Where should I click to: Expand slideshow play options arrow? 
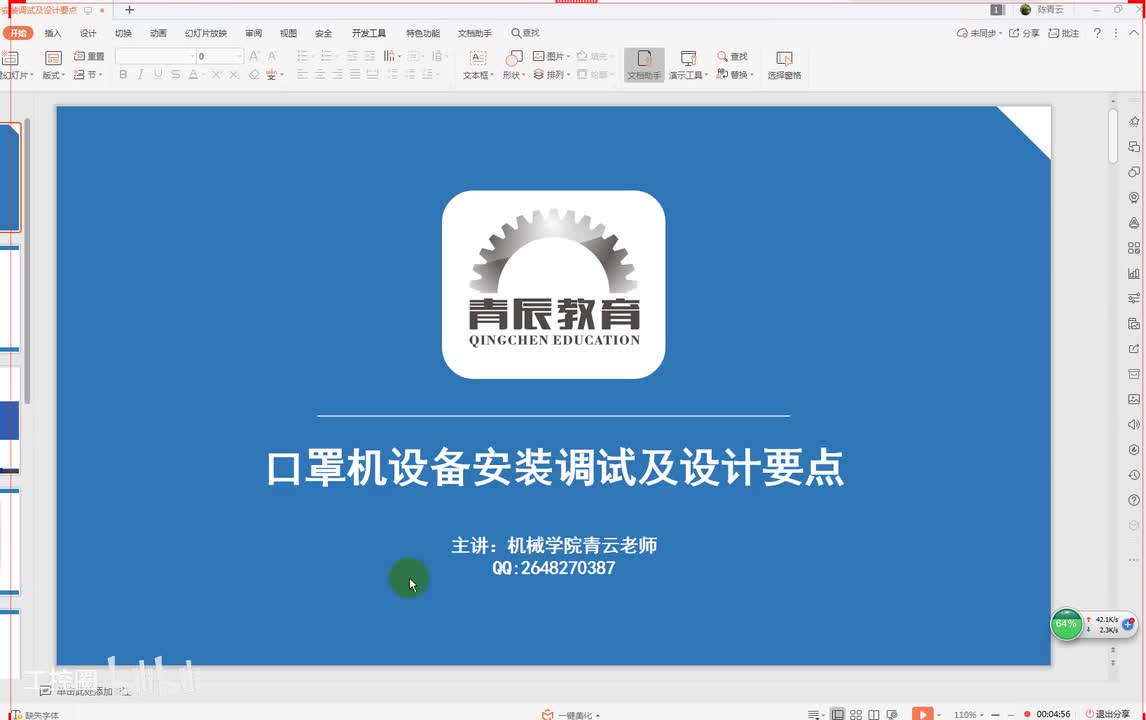point(939,715)
